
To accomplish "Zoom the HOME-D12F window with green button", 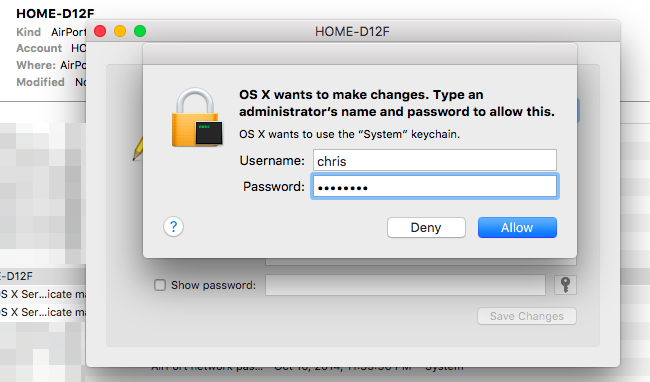I will point(140,31).
